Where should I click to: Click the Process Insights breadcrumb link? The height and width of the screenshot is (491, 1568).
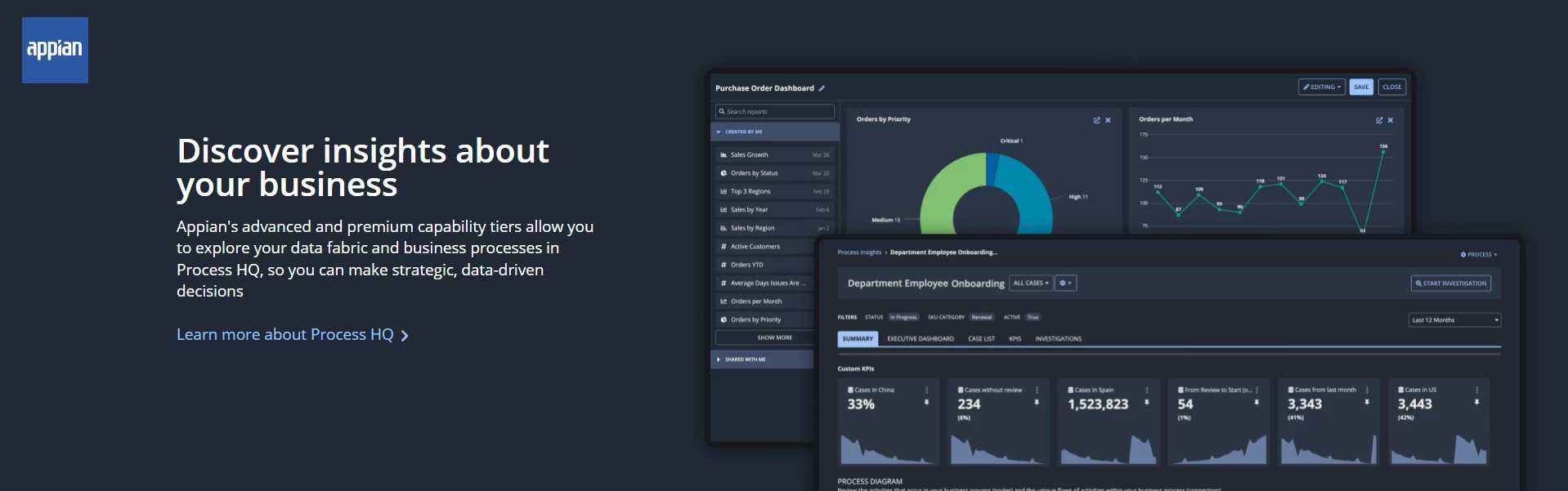859,252
